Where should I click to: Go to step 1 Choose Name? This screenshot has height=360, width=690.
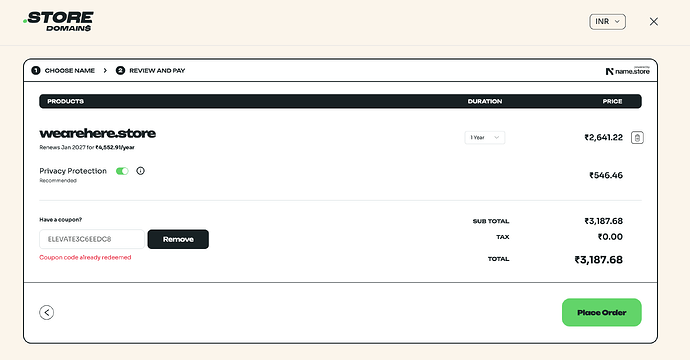pos(70,70)
